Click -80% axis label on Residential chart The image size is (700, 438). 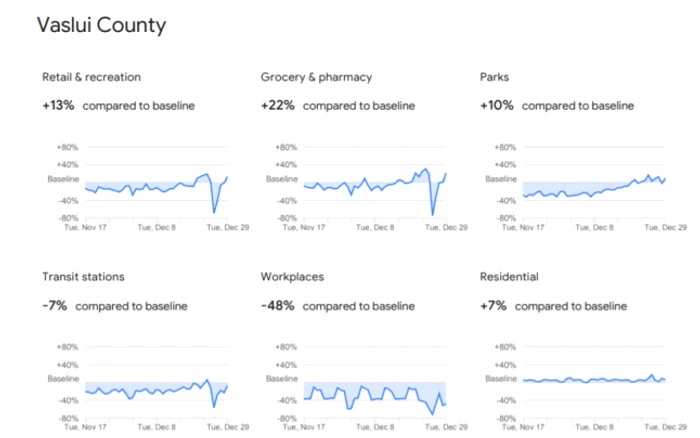pos(506,418)
